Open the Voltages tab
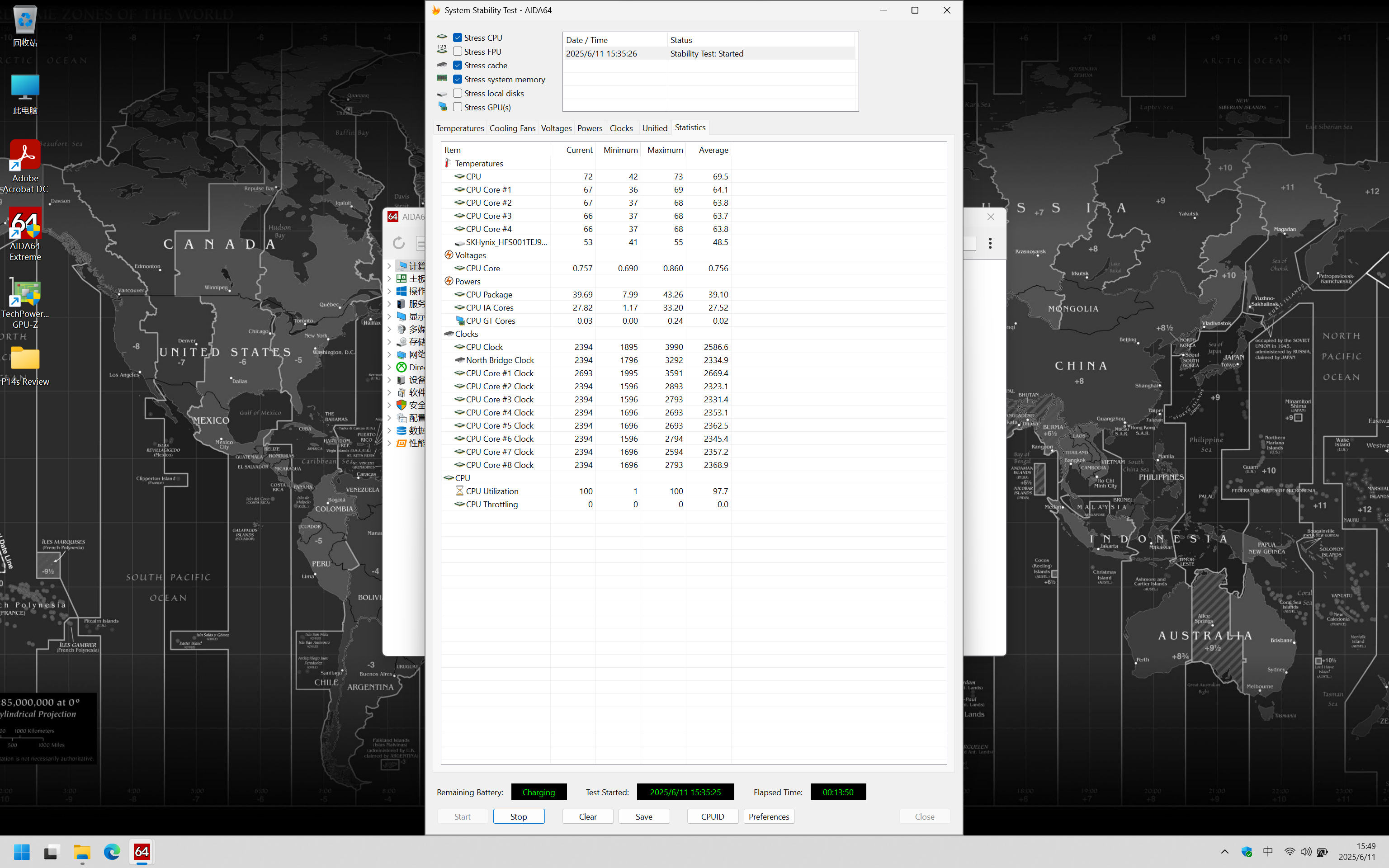 556,128
